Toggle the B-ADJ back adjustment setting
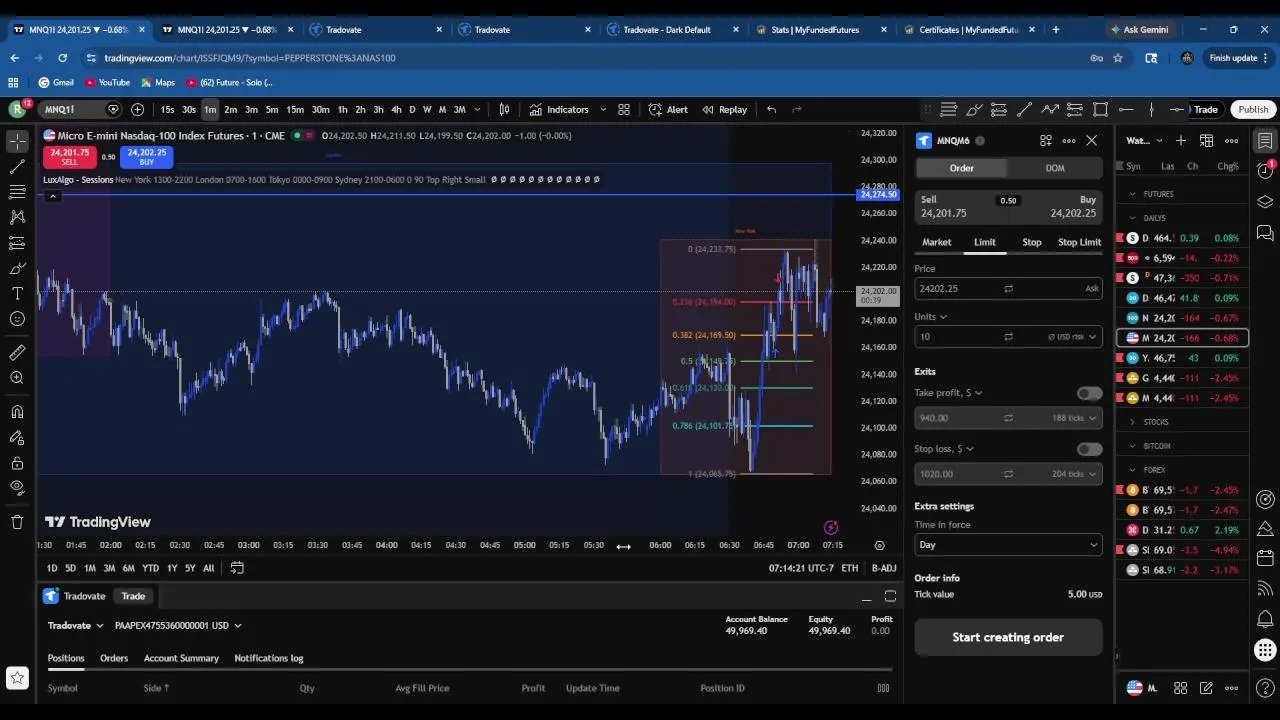Viewport: 1280px width, 720px height. [x=884, y=568]
